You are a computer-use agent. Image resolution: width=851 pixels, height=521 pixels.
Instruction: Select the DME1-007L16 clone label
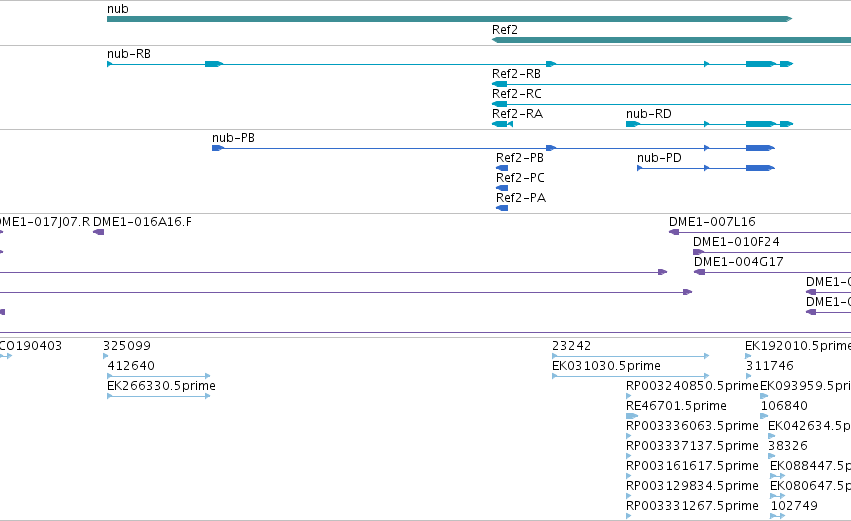712,222
